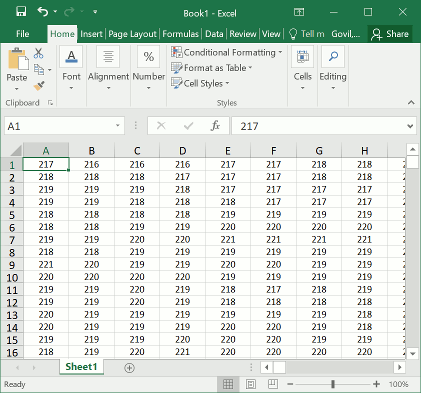Viewport: 421px width, 393px height.
Task: Click the Copy icon in Clipboard group
Action: coord(39,69)
